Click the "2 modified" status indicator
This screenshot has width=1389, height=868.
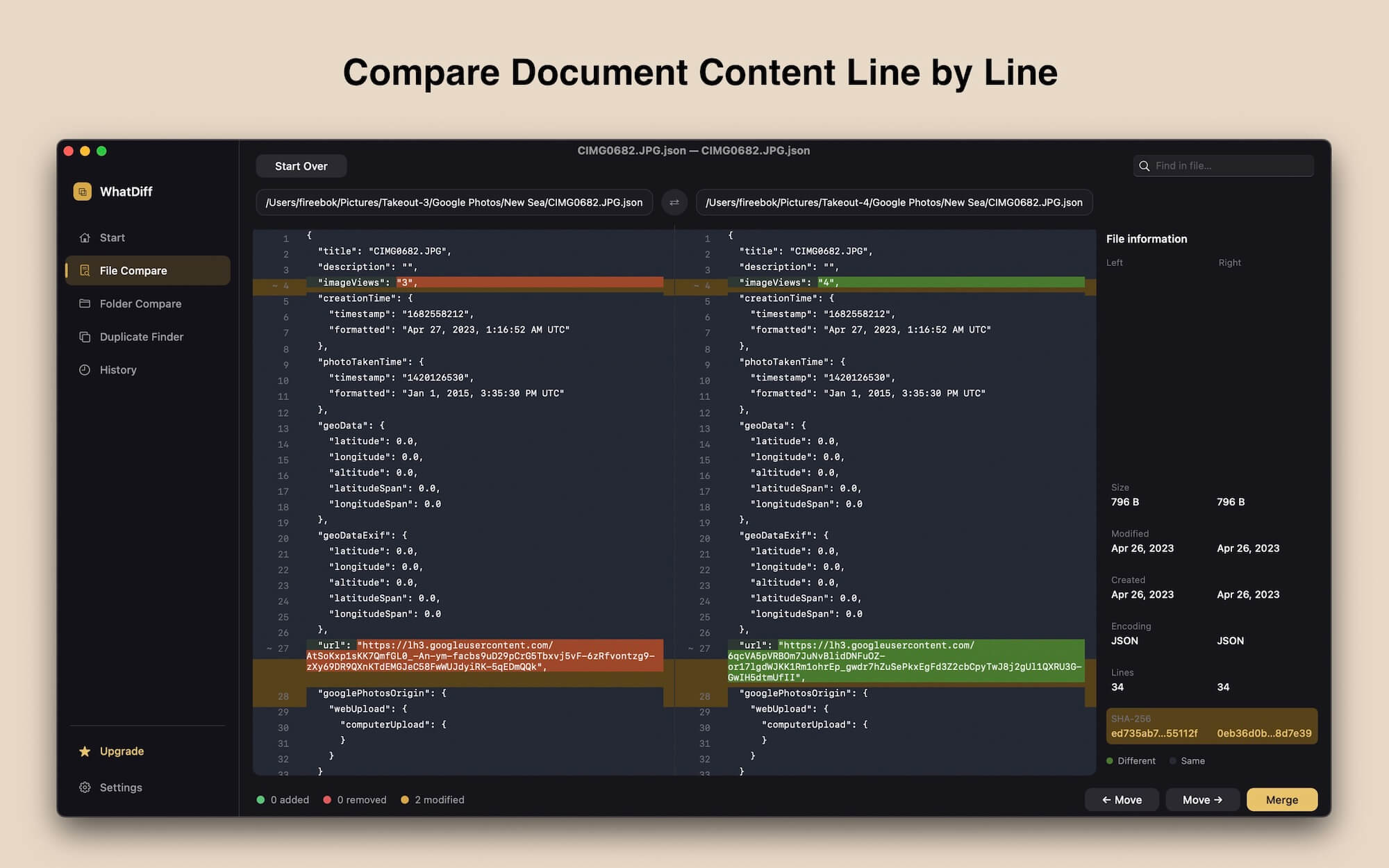pyautogui.click(x=433, y=800)
